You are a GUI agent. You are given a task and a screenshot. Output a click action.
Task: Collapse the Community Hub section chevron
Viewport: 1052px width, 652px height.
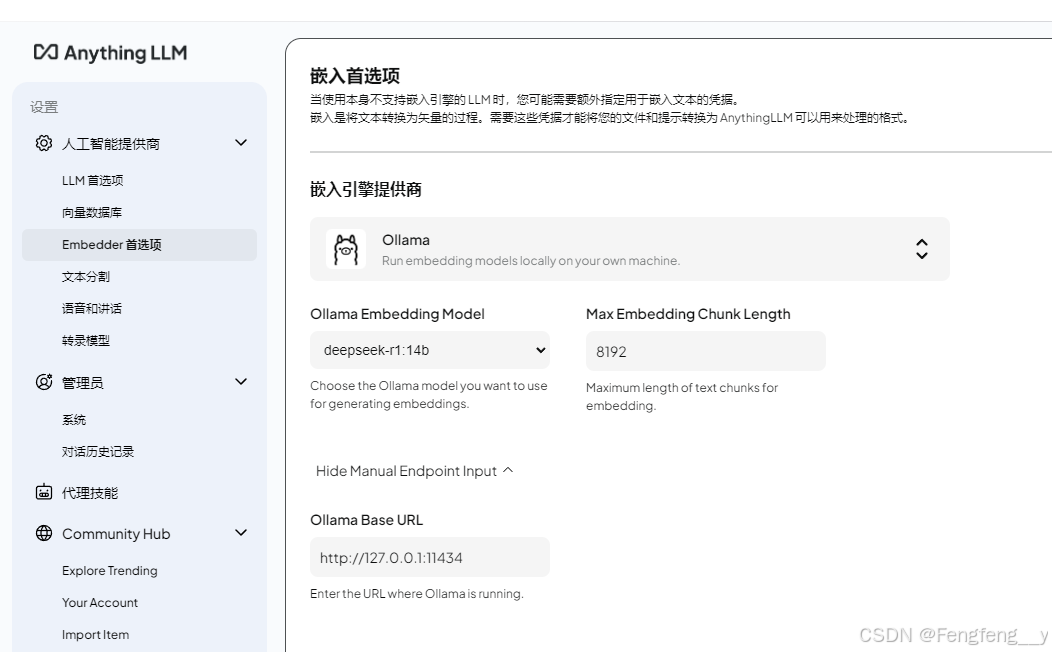point(241,533)
